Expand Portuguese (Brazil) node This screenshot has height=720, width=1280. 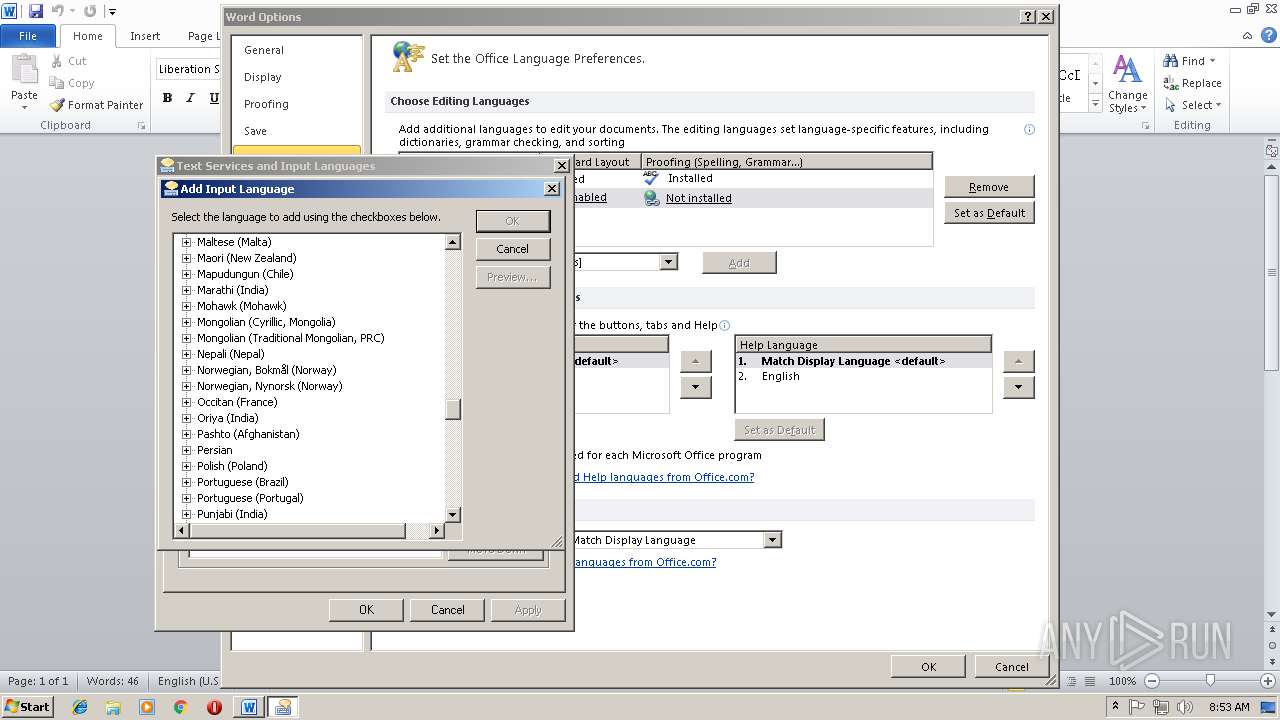pos(186,482)
